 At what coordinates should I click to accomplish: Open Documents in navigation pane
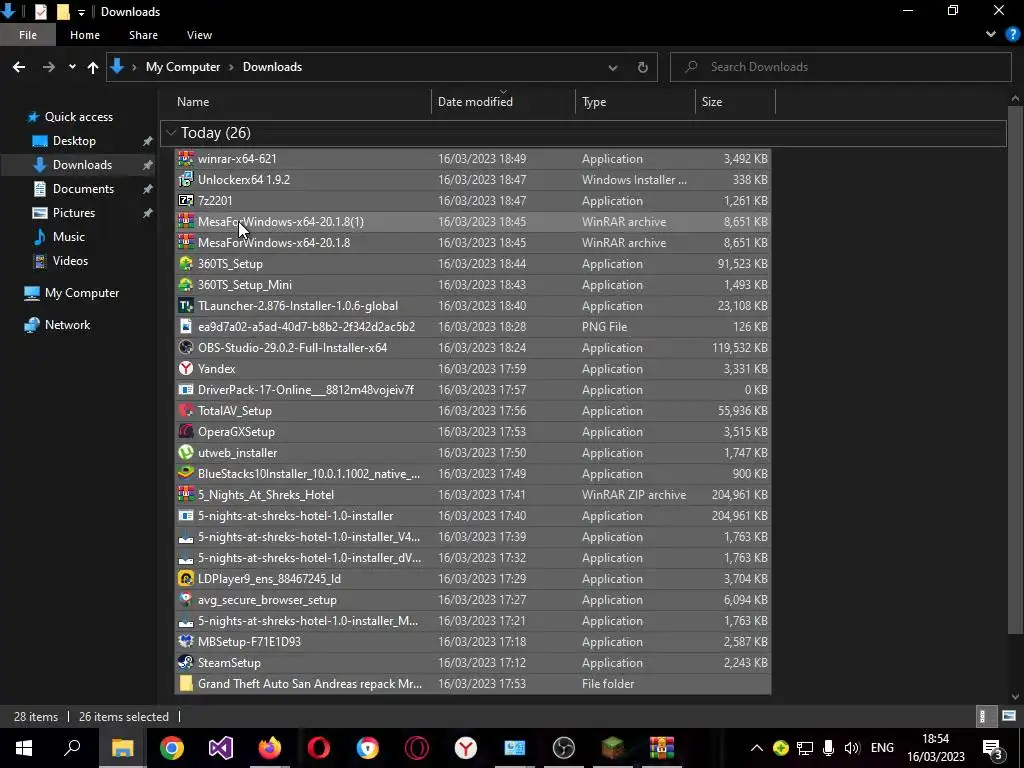pyautogui.click(x=83, y=189)
